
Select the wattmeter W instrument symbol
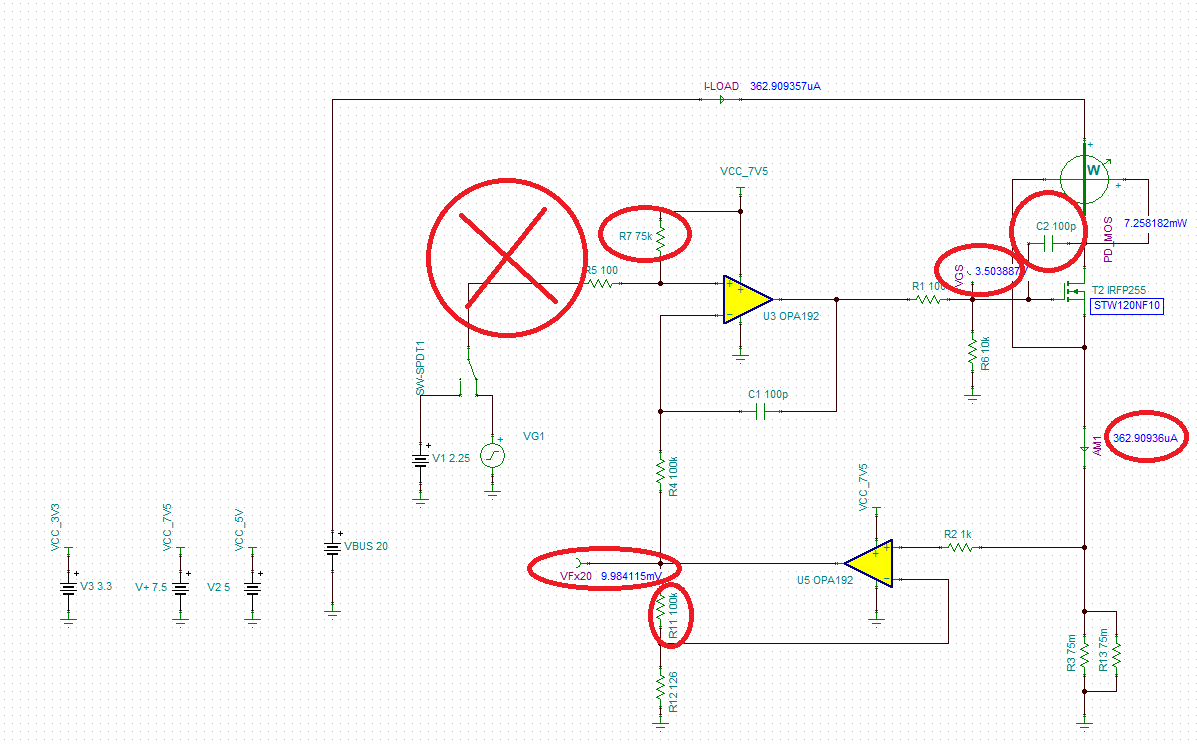click(x=1087, y=177)
